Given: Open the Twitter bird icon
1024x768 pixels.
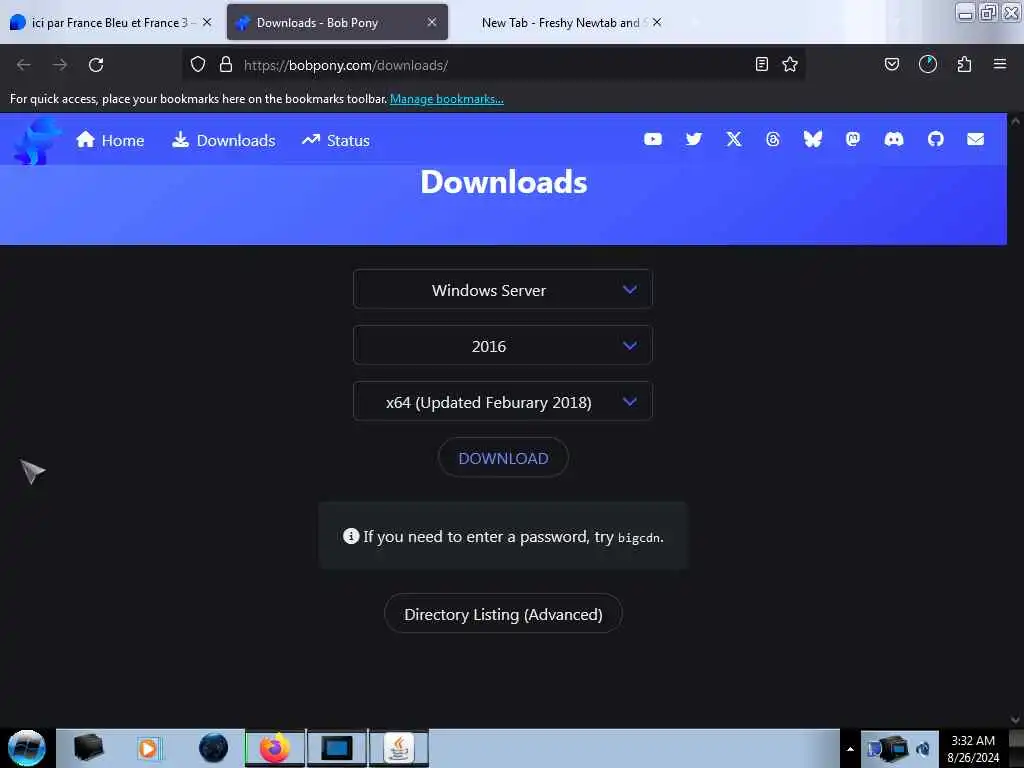Looking at the screenshot, I should (694, 139).
